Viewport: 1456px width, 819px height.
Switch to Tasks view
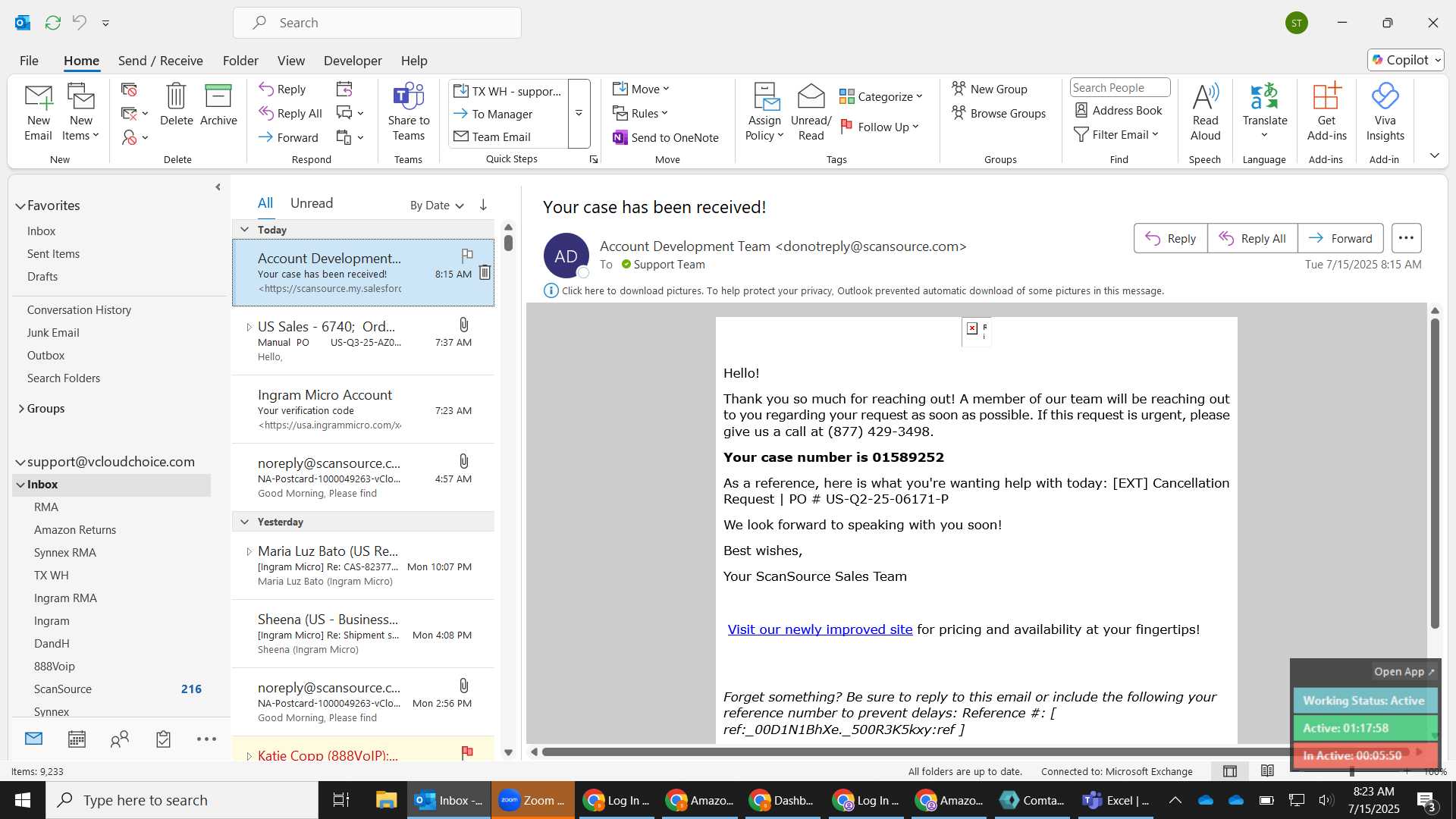tap(163, 739)
